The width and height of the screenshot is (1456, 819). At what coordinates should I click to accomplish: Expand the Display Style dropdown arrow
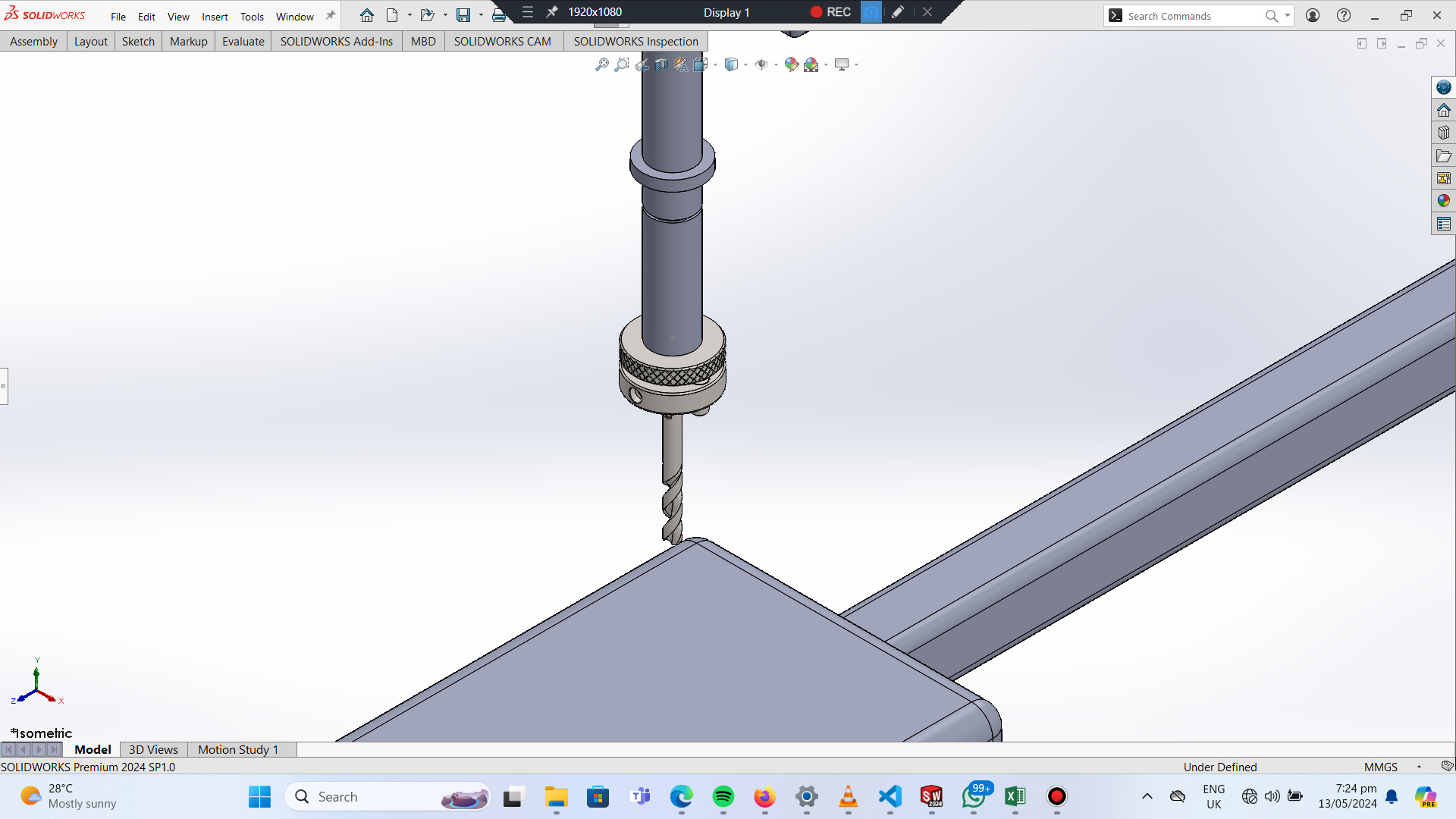coord(745,65)
